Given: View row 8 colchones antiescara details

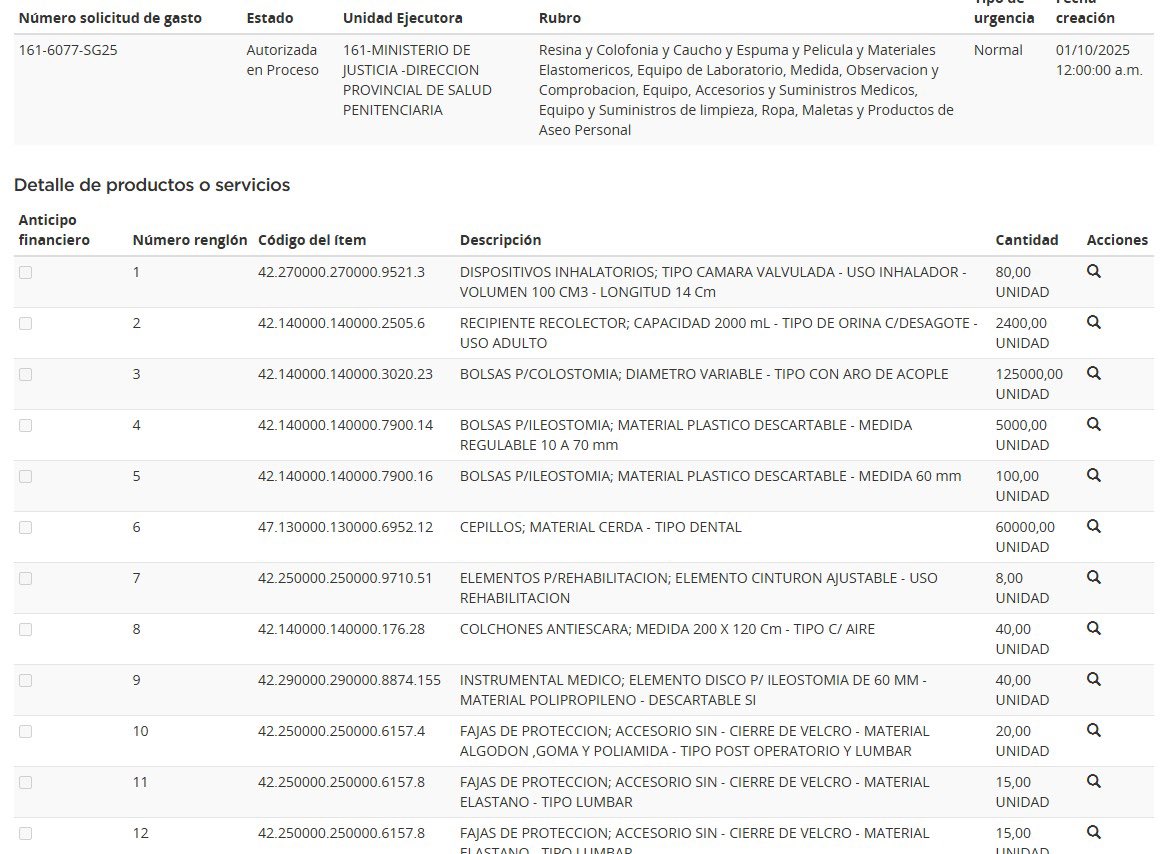Looking at the screenshot, I should click(1093, 628).
